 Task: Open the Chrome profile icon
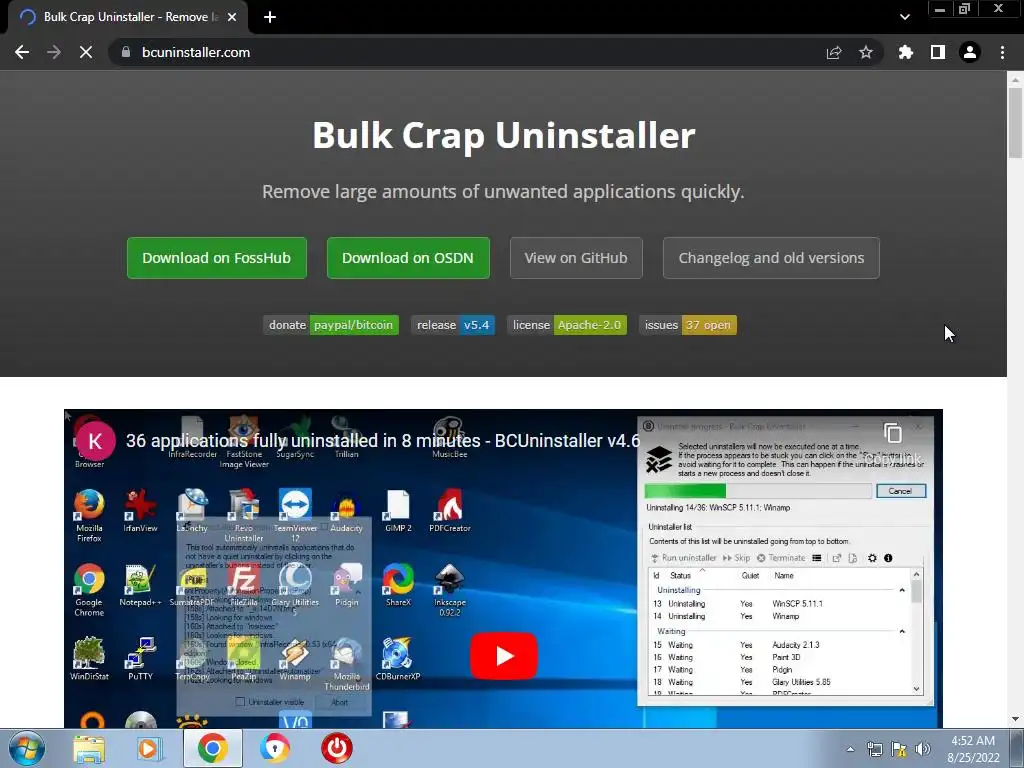tap(970, 52)
